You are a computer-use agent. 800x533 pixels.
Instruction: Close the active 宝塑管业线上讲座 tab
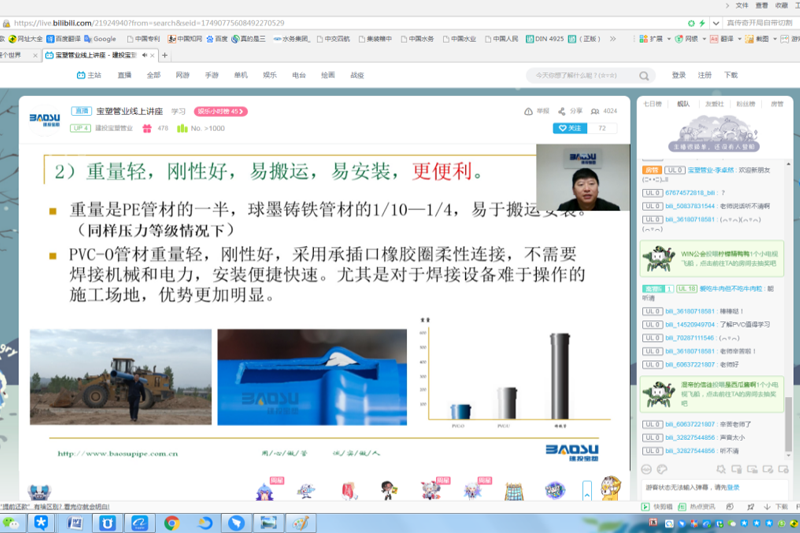tap(152, 55)
